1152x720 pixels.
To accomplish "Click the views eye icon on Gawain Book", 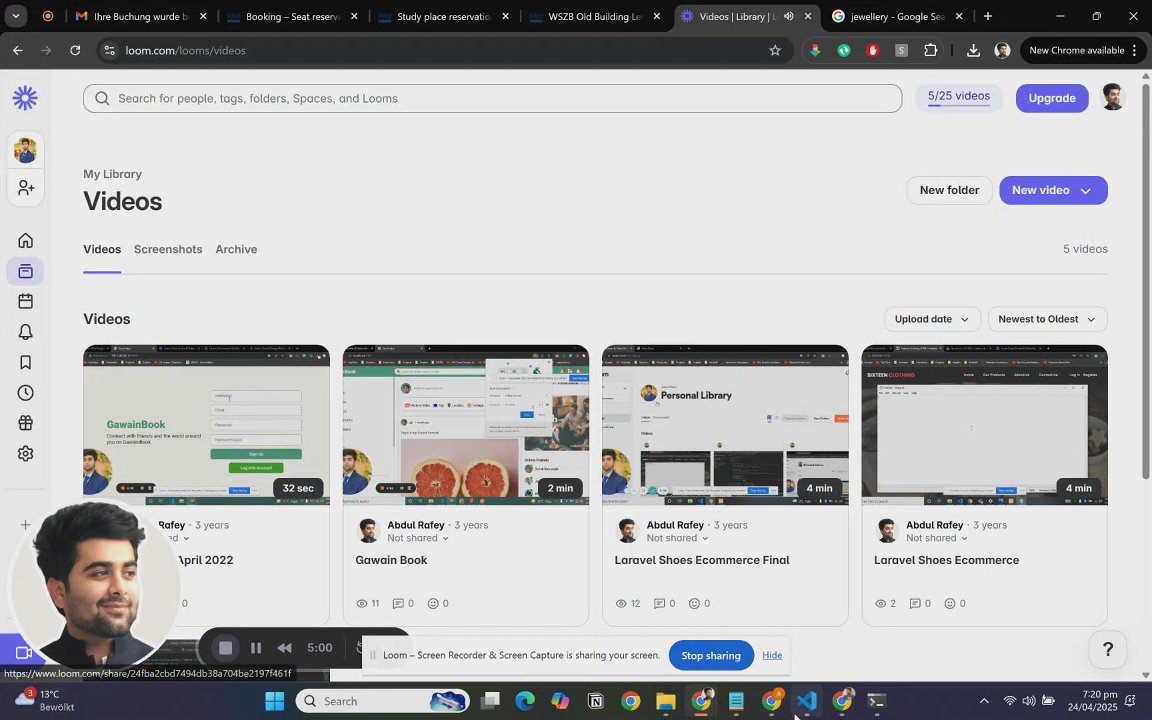I will [x=361, y=604].
